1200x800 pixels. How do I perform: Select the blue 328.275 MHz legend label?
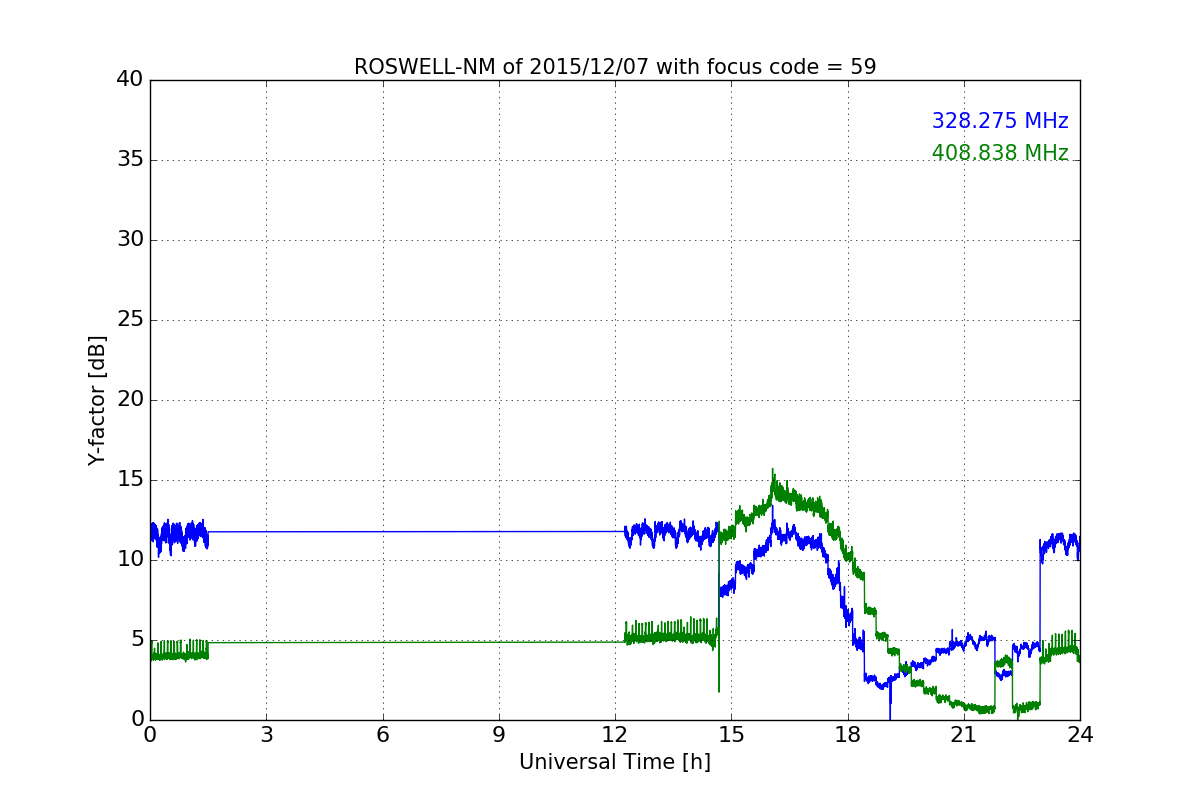[x=1000, y=121]
